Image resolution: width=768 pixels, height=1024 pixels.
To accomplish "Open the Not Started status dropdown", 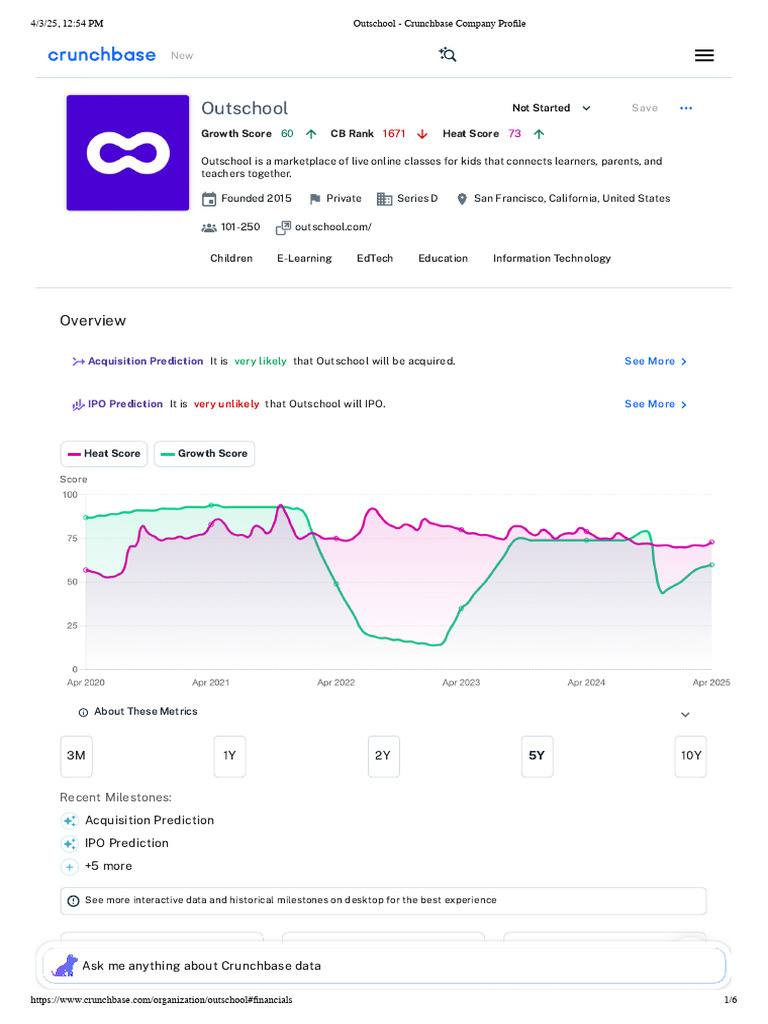I will pyautogui.click(x=551, y=108).
